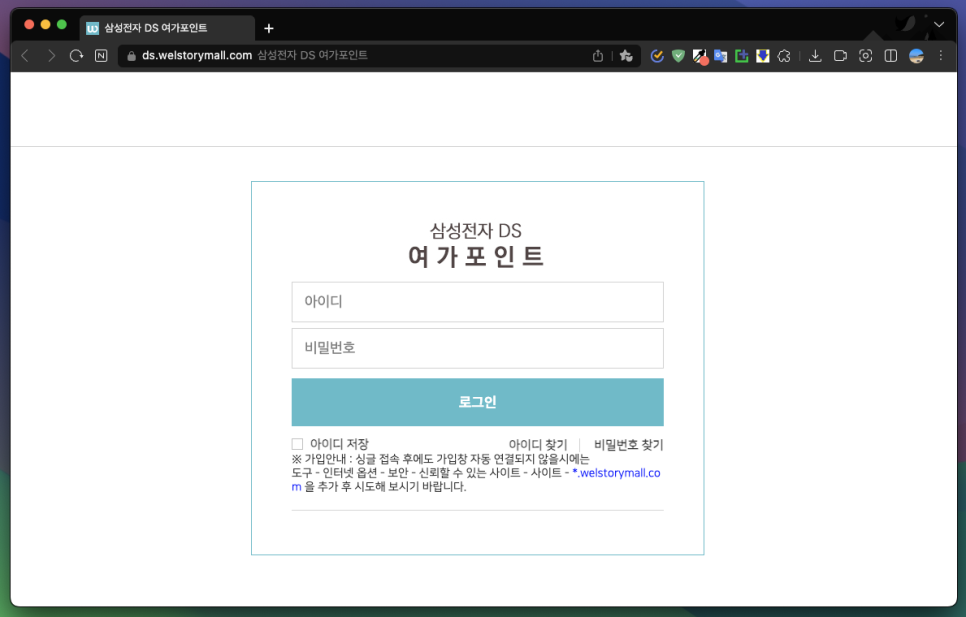The height and width of the screenshot is (617, 966).
Task: Click the N home icon beside reload
Action: point(101,56)
